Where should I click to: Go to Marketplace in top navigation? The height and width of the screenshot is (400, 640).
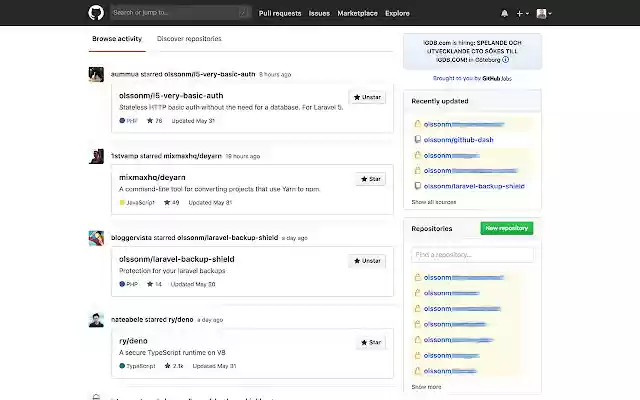tap(357, 13)
